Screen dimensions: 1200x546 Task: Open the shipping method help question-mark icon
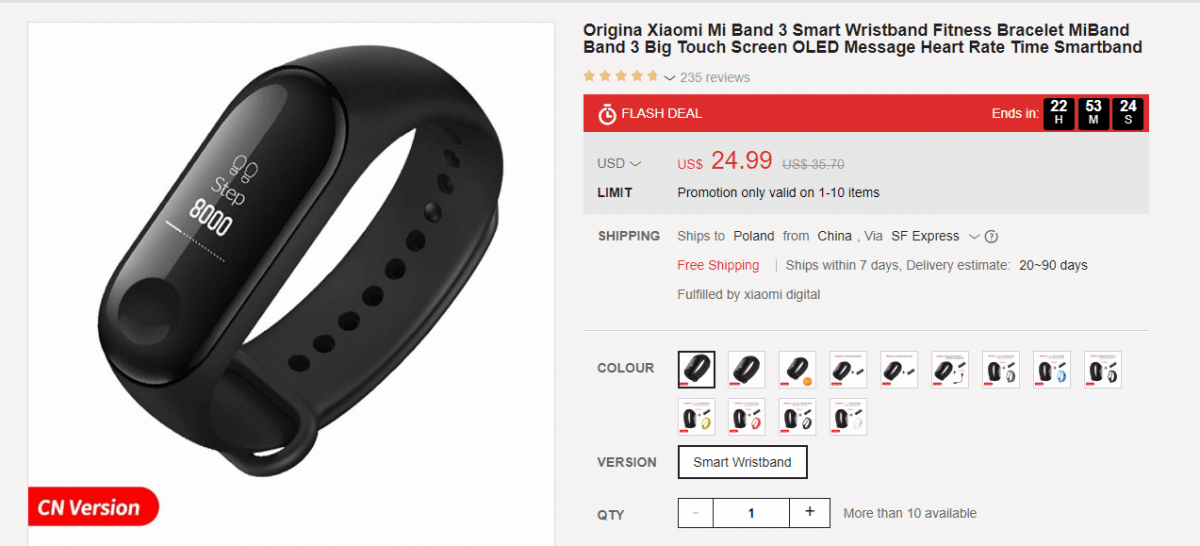991,237
